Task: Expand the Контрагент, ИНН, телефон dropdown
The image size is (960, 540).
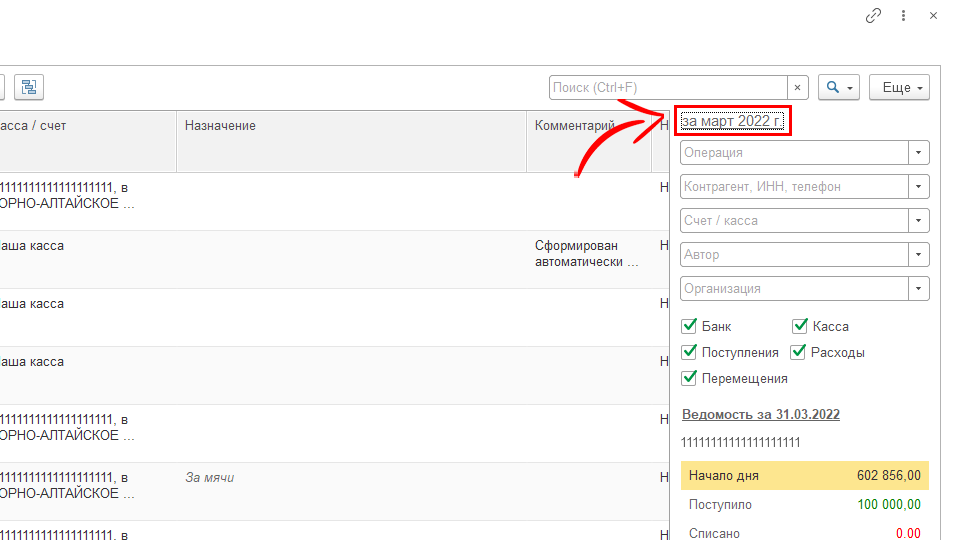Action: tap(918, 187)
